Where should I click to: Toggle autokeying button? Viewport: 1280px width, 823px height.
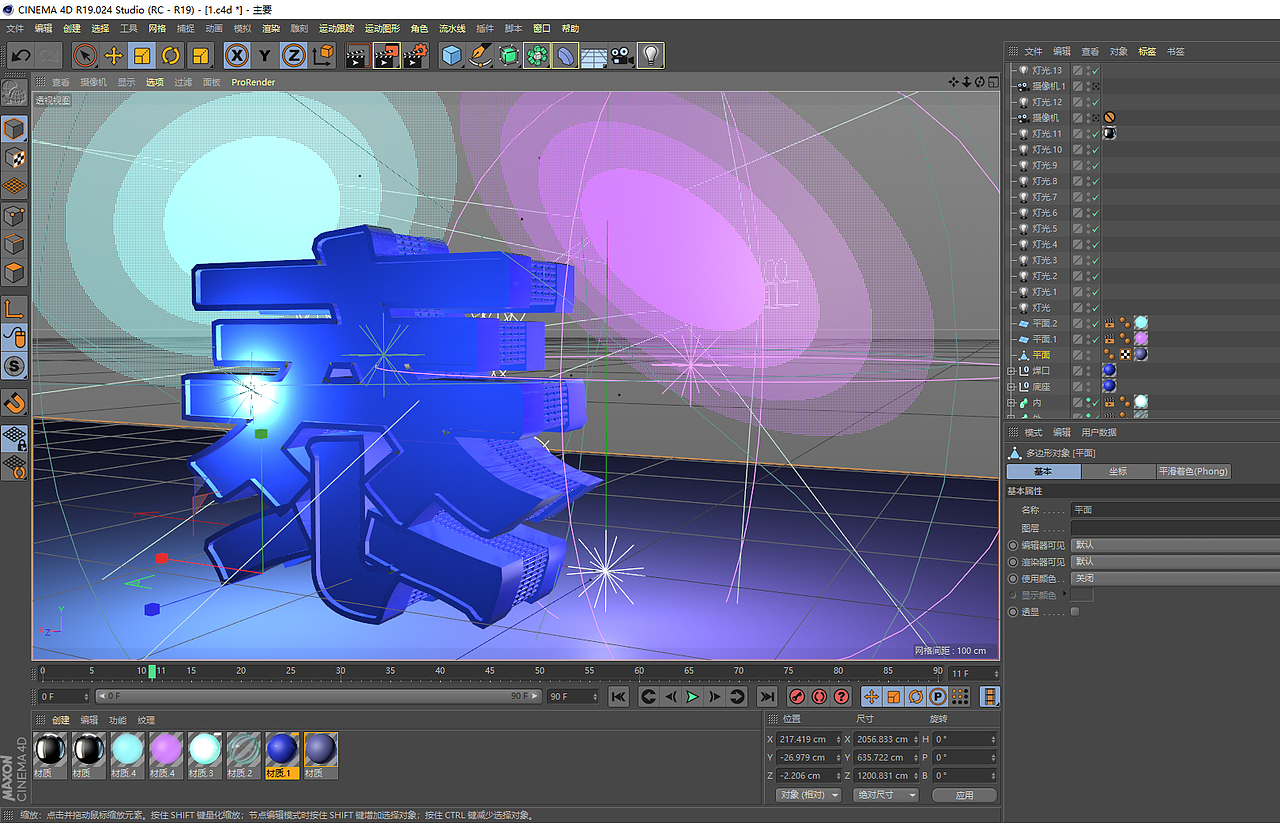tap(819, 697)
